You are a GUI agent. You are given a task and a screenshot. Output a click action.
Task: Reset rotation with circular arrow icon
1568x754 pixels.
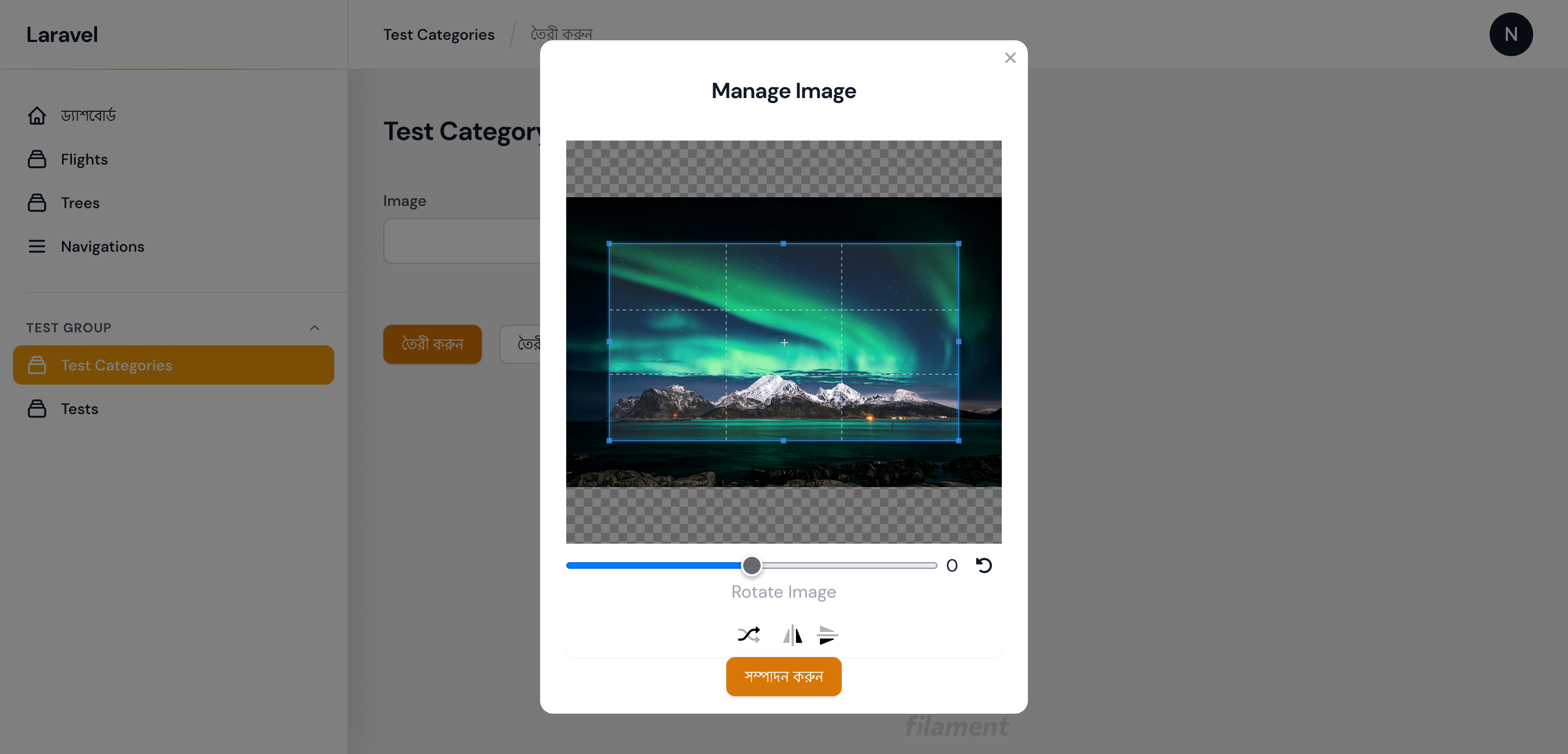[984, 565]
